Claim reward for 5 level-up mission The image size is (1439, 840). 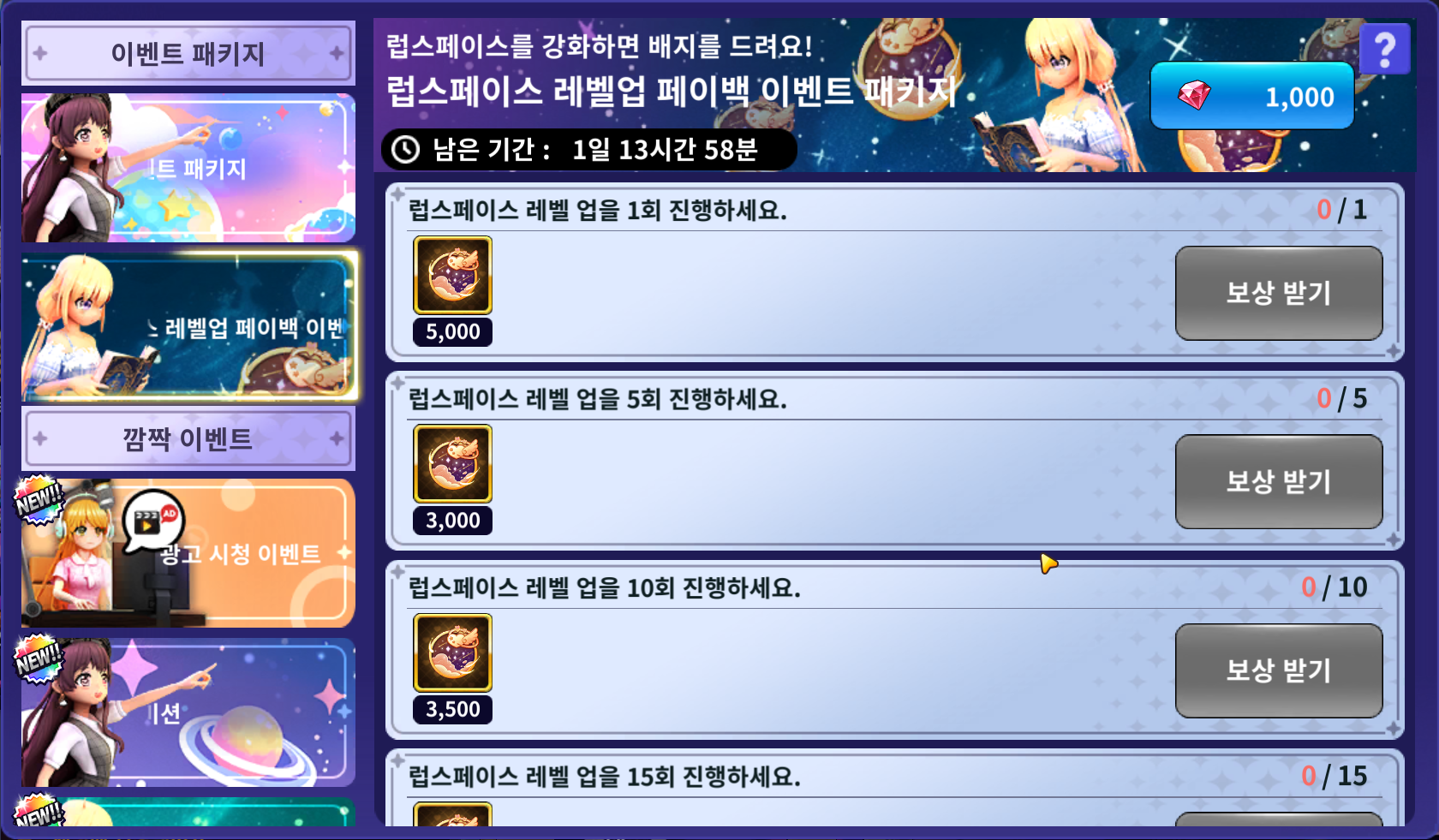(x=1279, y=481)
